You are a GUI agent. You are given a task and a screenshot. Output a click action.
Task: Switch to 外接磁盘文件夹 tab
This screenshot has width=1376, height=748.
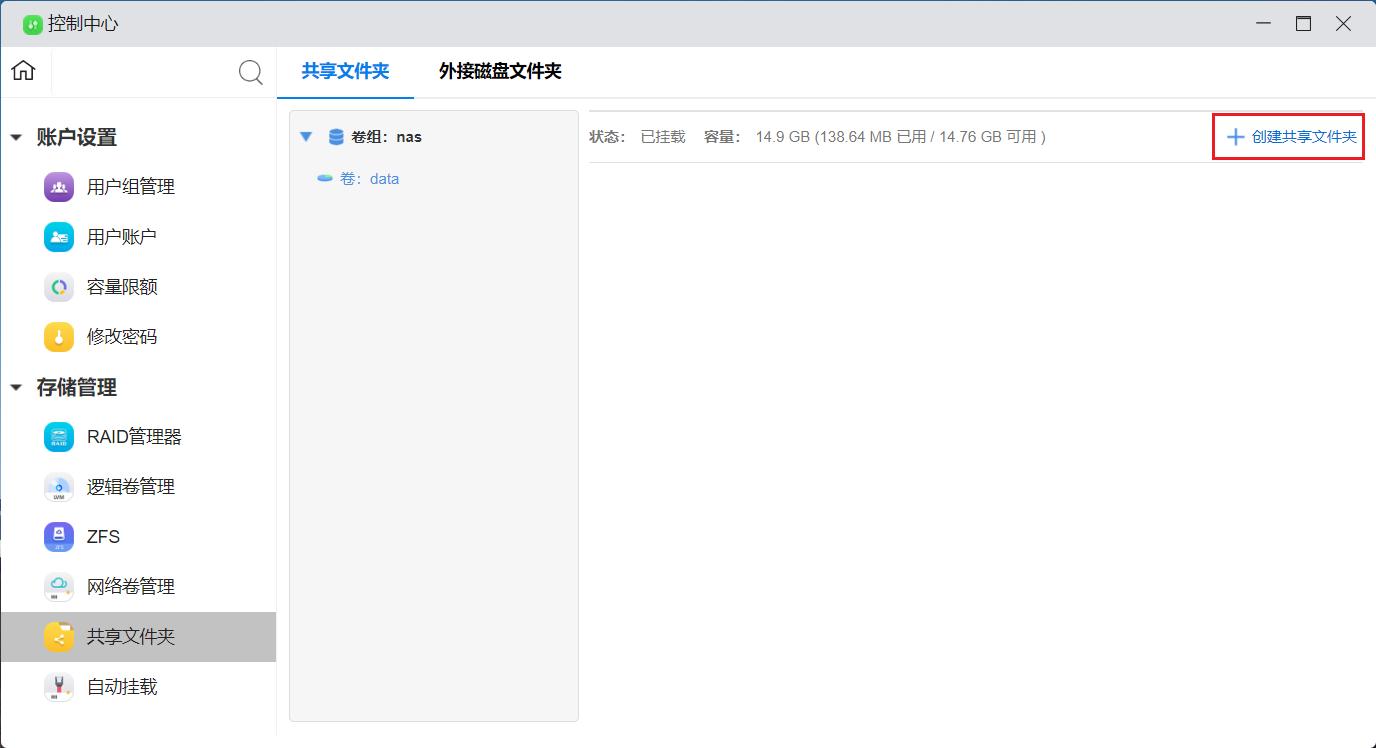500,72
